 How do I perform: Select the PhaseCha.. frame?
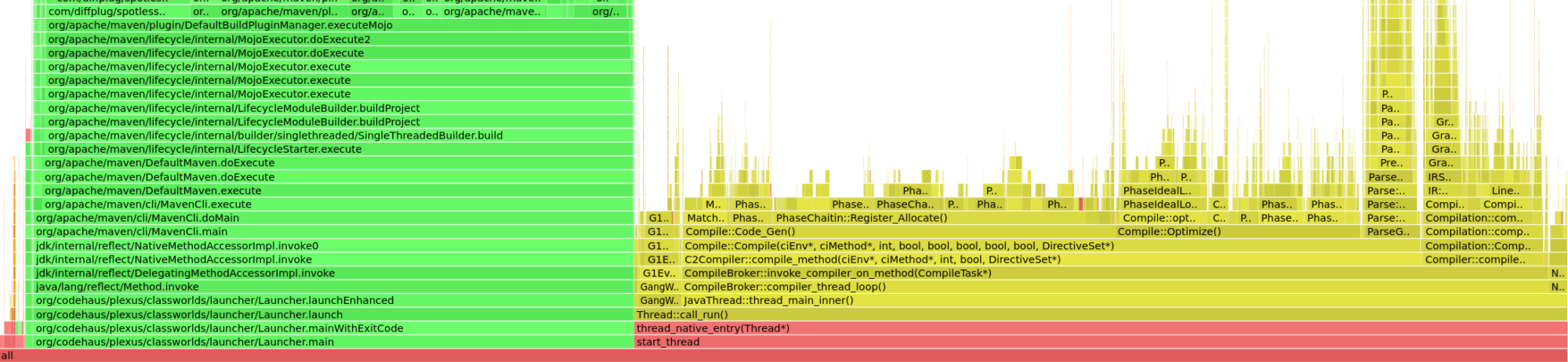907,204
